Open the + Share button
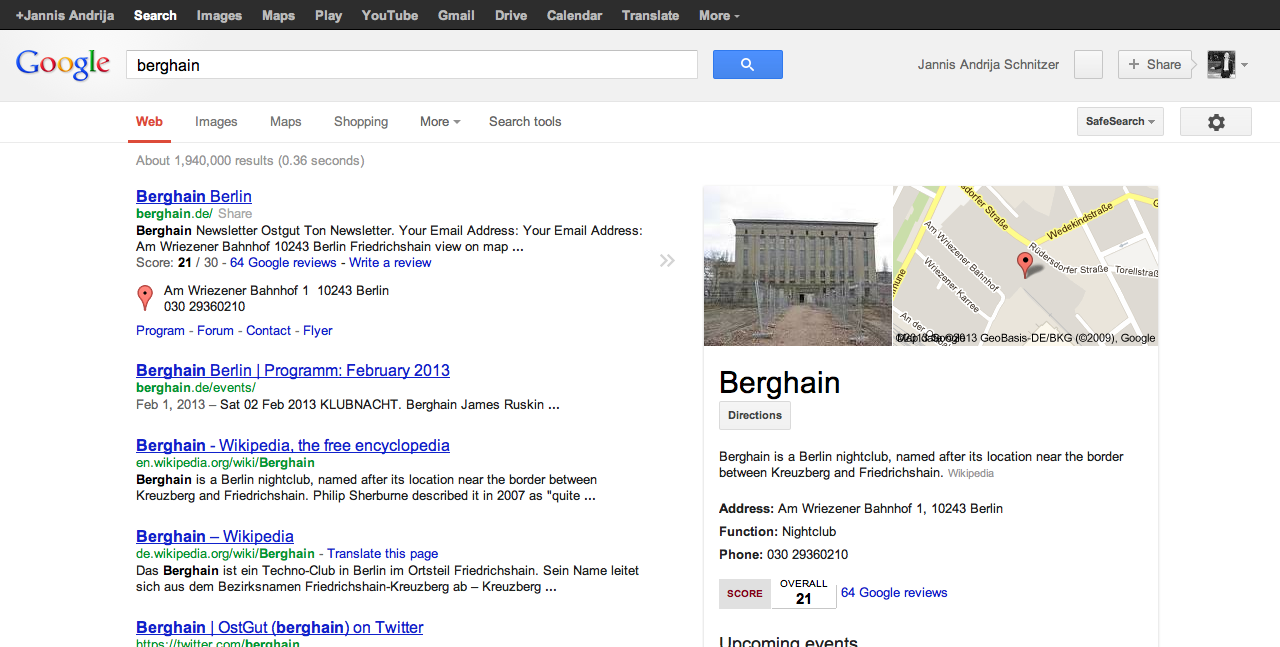Image resolution: width=1280 pixels, height=647 pixels. (1155, 65)
